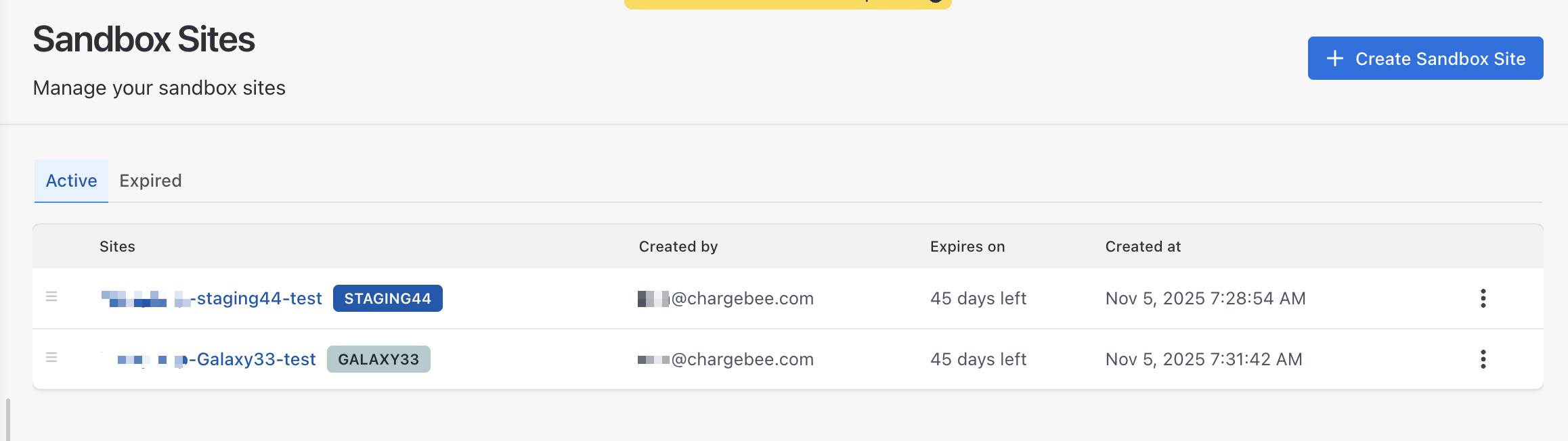Click drag handle for staging44-test row
The width and height of the screenshot is (1568, 441).
51,297
